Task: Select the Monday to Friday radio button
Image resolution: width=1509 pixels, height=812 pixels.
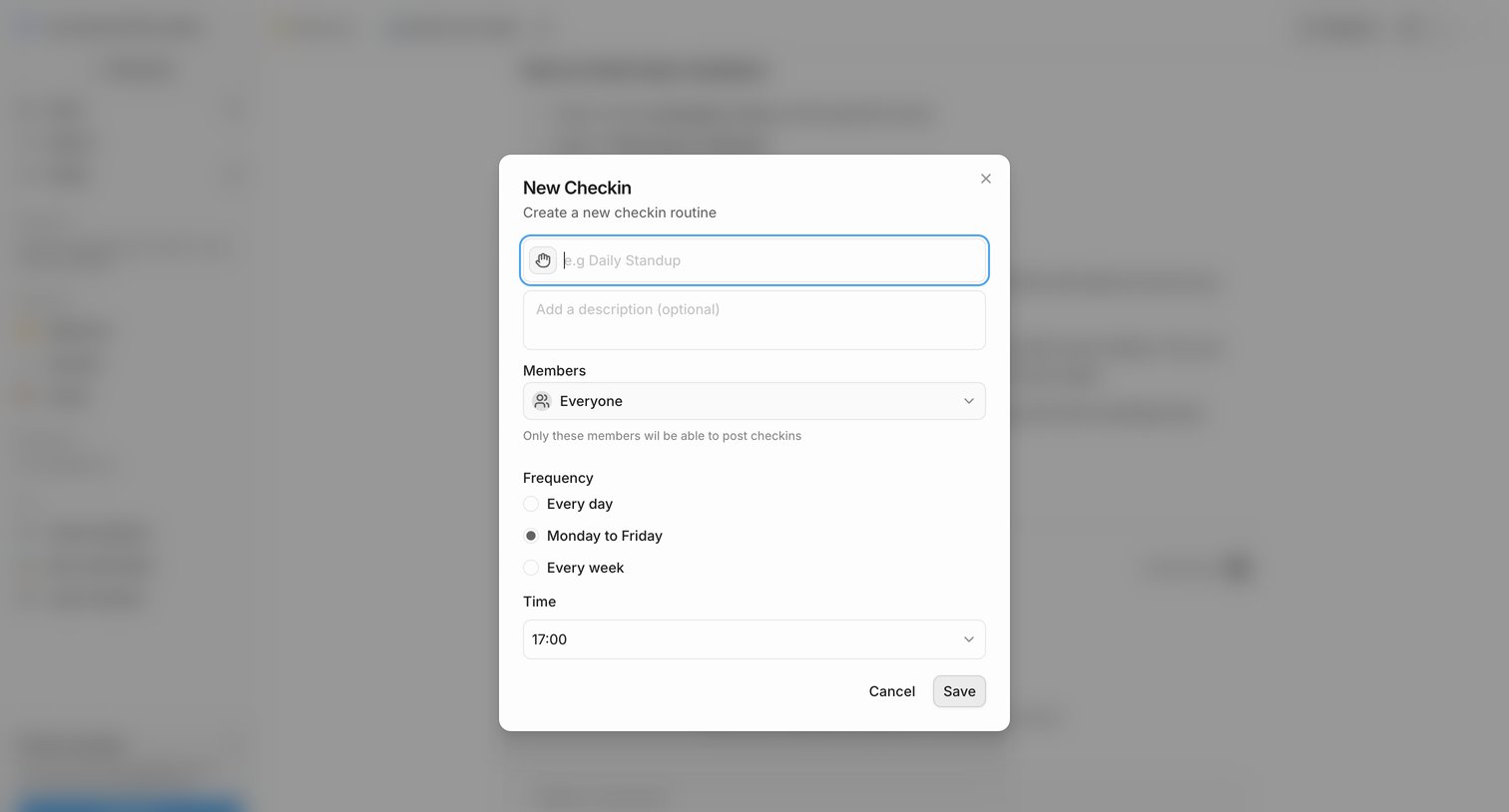Action: coord(531,536)
